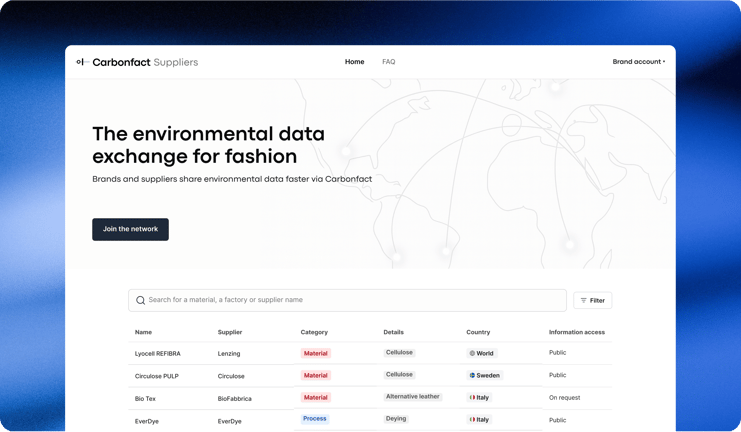
Task: Click Italy flag badge in Bio Tex row
Action: tap(479, 397)
